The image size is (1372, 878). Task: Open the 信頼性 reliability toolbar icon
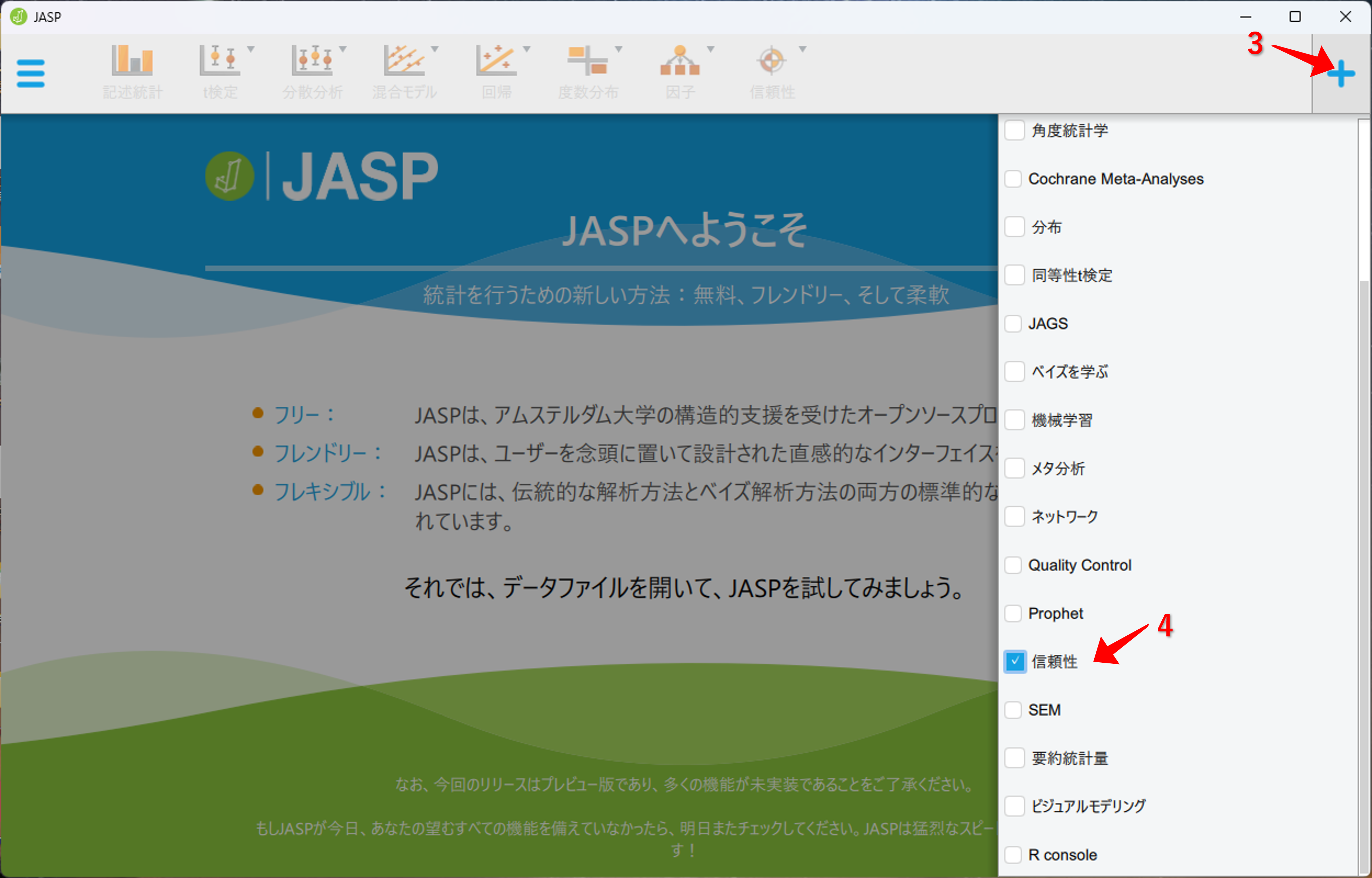tap(772, 72)
